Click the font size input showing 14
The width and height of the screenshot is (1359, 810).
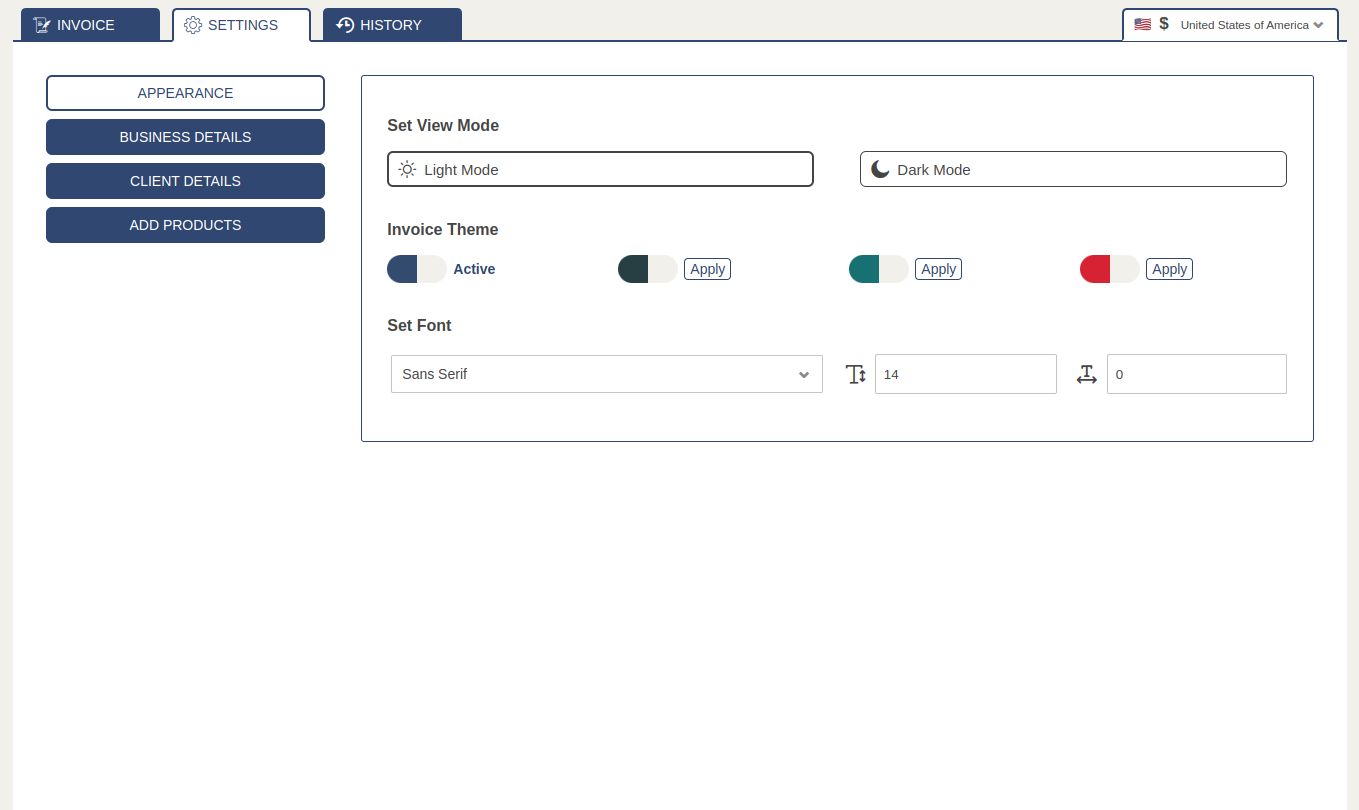click(965, 373)
